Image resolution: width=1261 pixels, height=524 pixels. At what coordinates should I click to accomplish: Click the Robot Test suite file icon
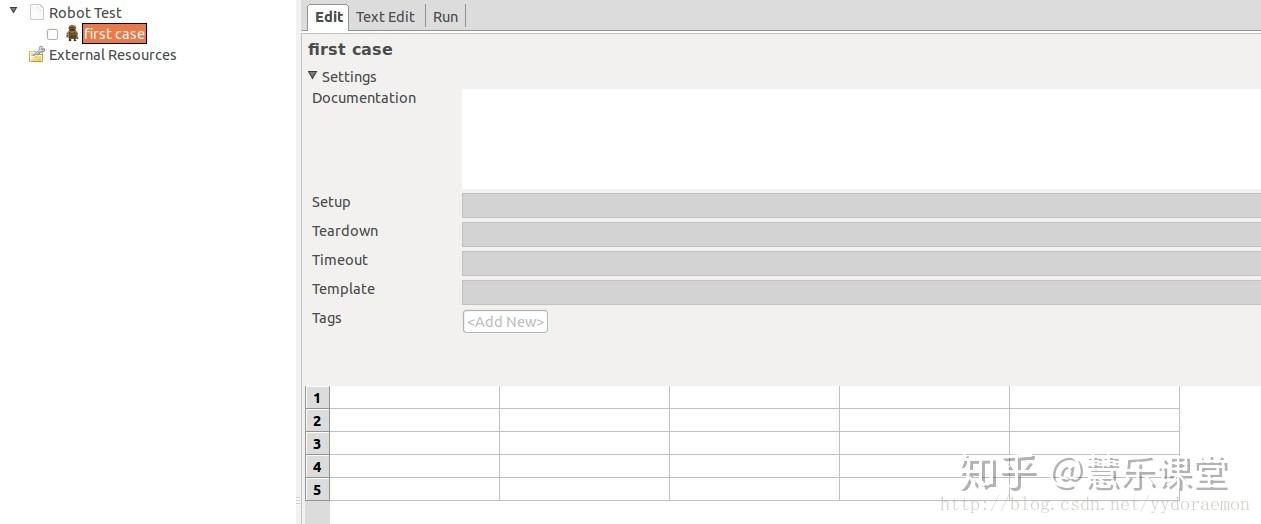pos(37,13)
